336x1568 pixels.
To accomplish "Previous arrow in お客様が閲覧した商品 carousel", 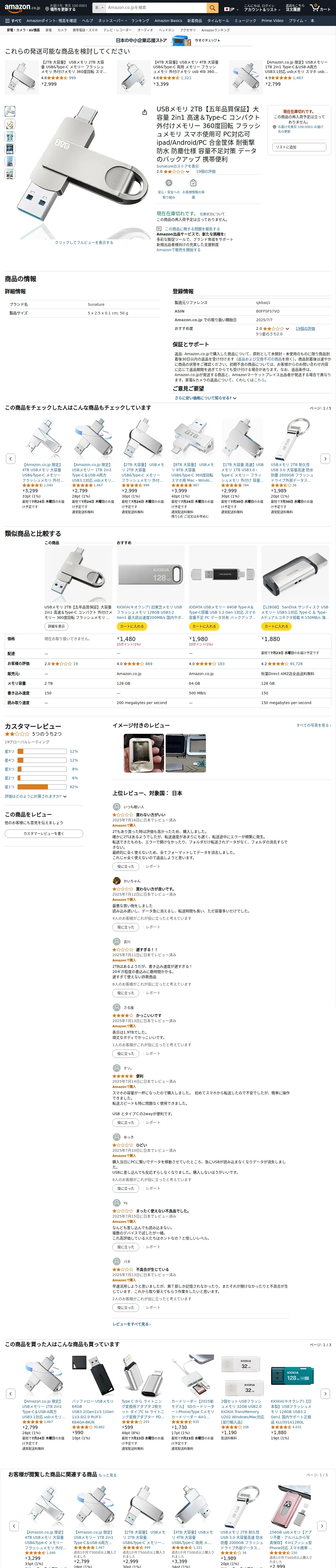I will (14, 1526).
